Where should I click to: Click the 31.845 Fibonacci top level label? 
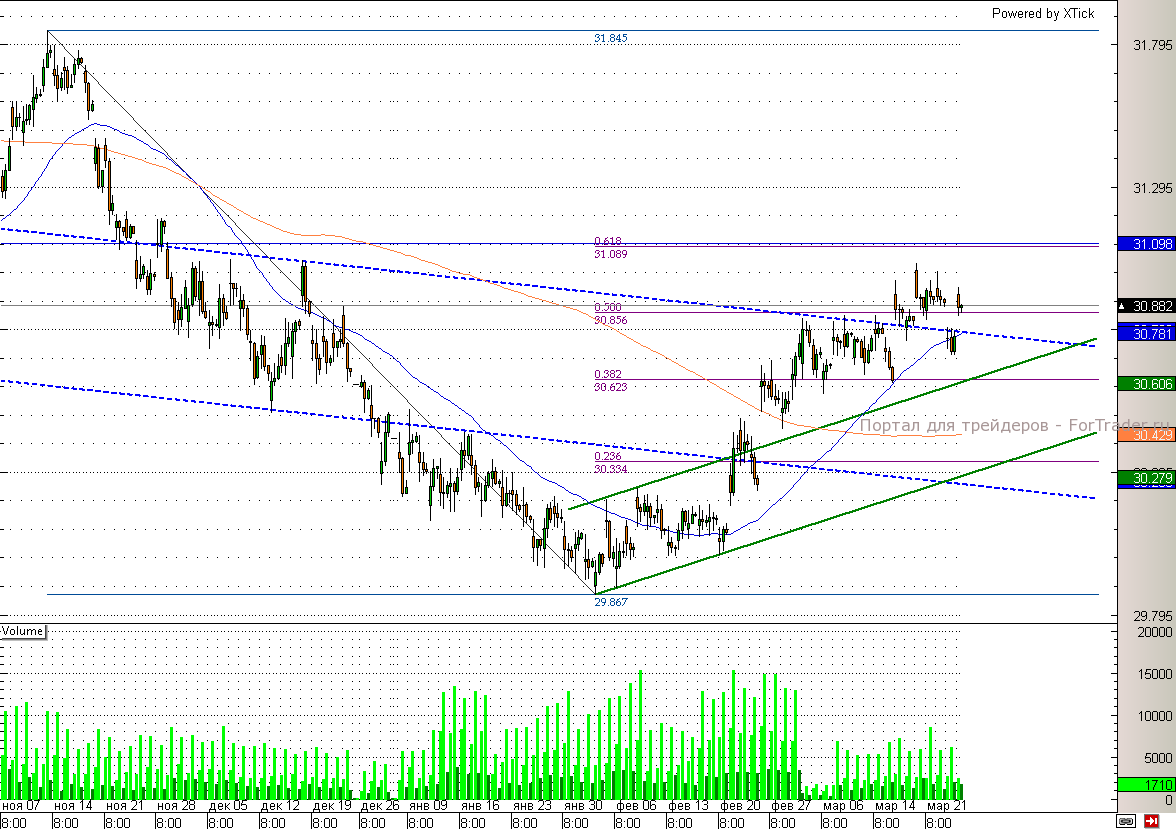pyautogui.click(x=610, y=38)
